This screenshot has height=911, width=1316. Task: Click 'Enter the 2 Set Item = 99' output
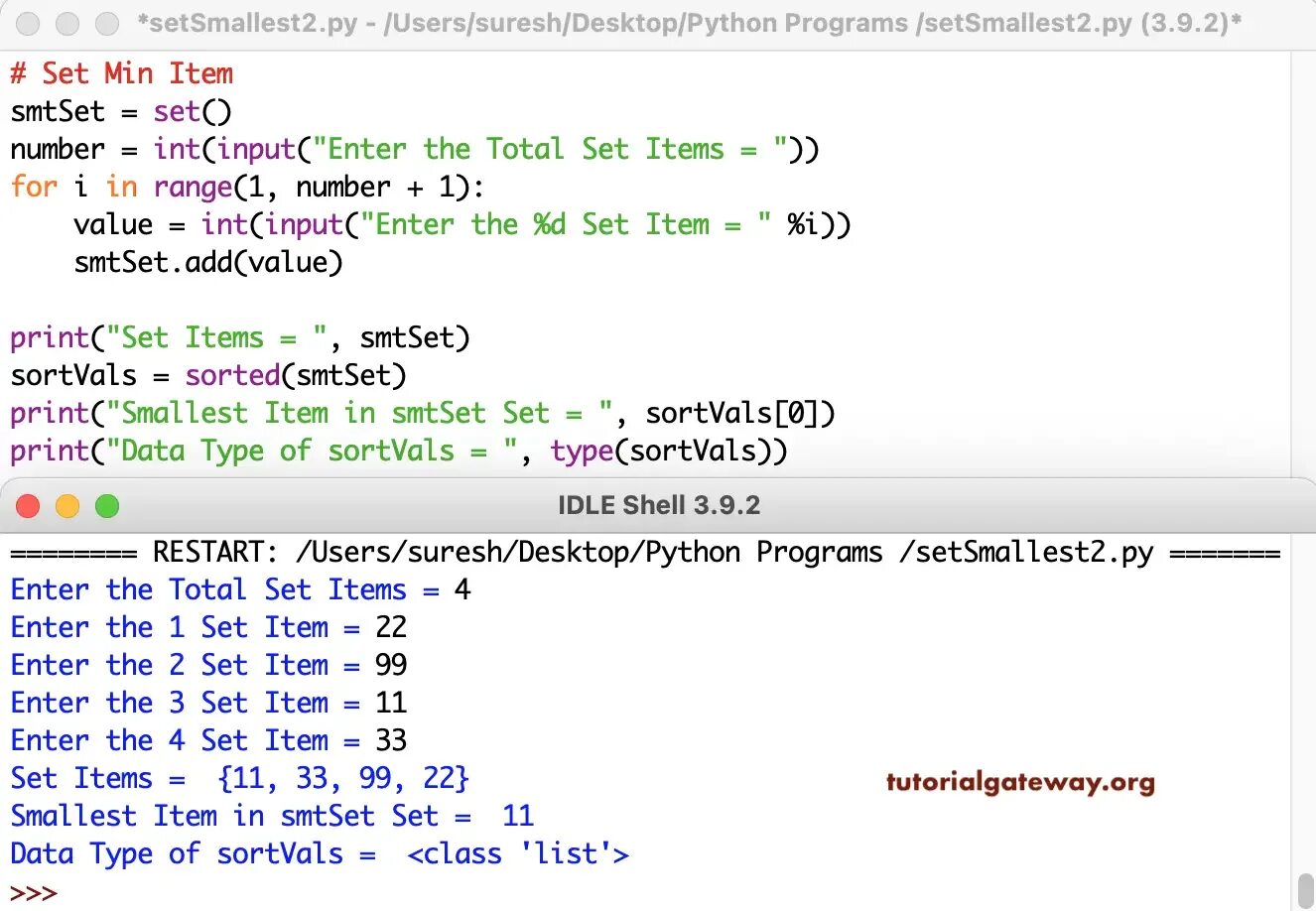click(x=208, y=665)
